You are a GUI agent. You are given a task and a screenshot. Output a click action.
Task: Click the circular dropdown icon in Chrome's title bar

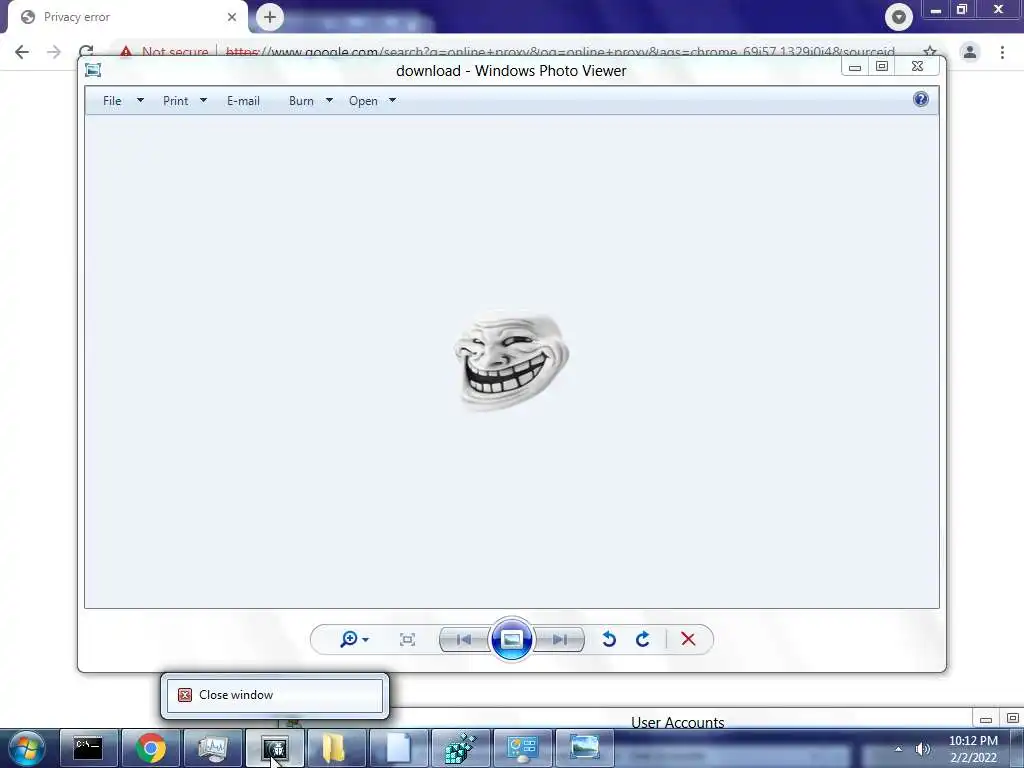pyautogui.click(x=899, y=17)
